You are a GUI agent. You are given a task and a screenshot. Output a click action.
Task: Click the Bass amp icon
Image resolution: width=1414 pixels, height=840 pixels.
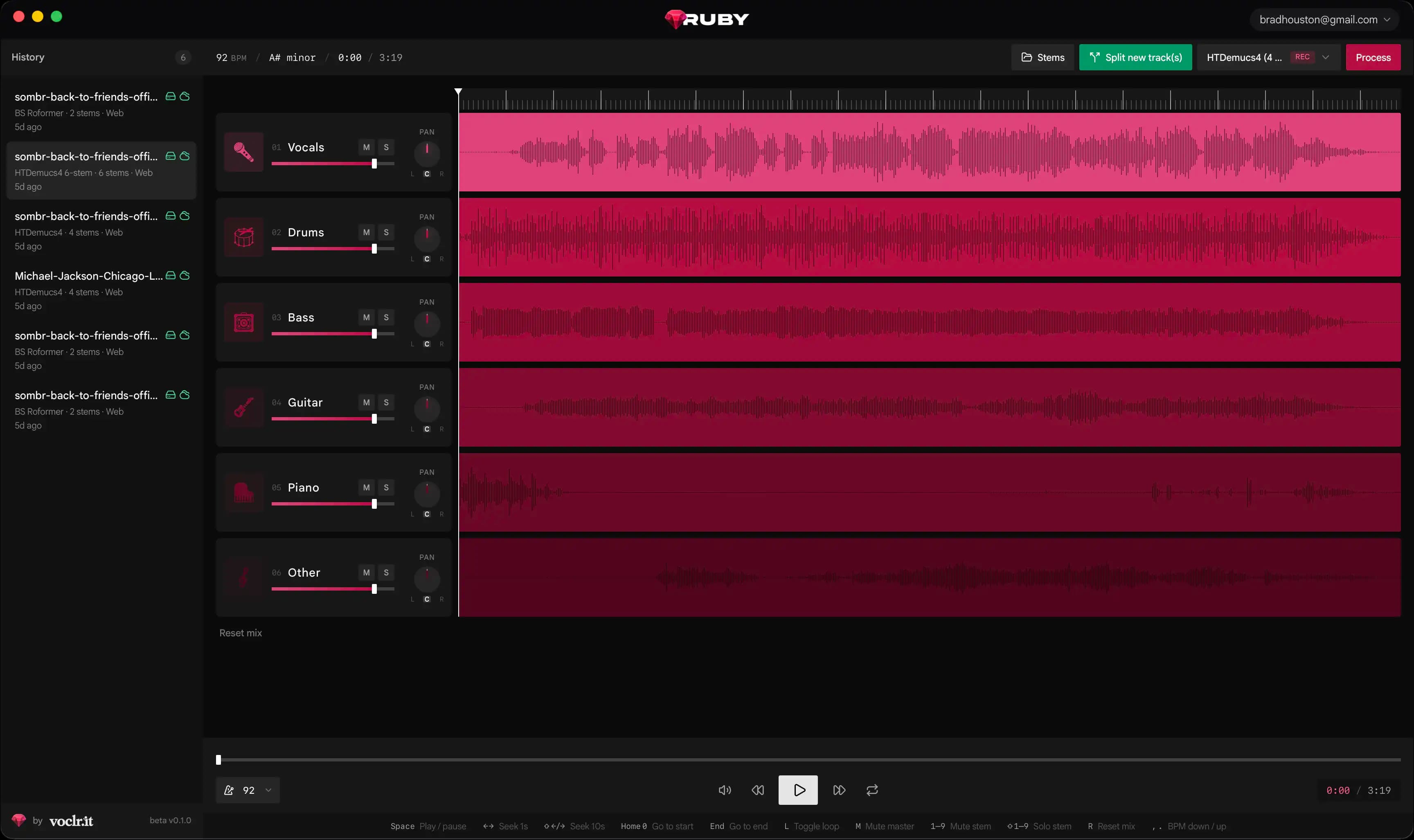(243, 322)
